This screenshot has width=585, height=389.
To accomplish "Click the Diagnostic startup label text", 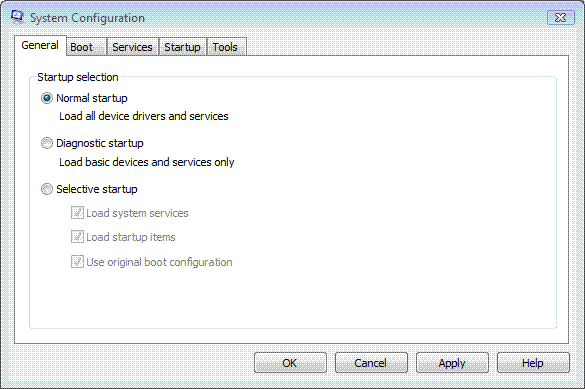I will pyautogui.click(x=100, y=144).
